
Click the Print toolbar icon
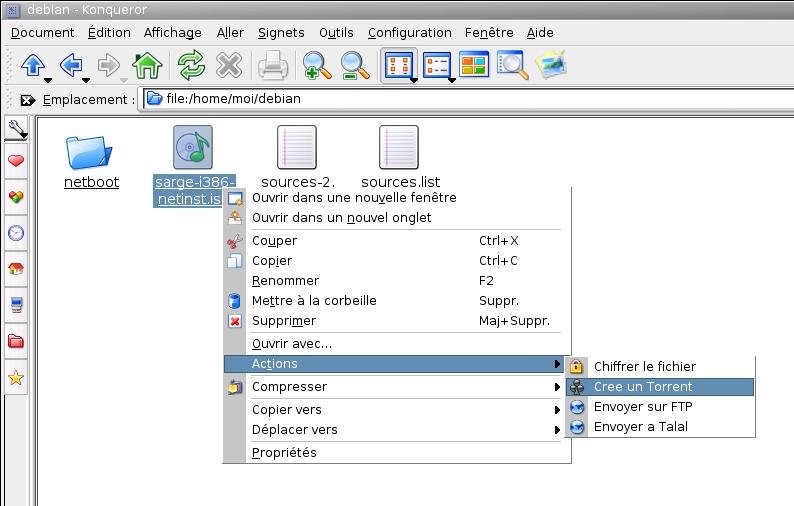[273, 65]
